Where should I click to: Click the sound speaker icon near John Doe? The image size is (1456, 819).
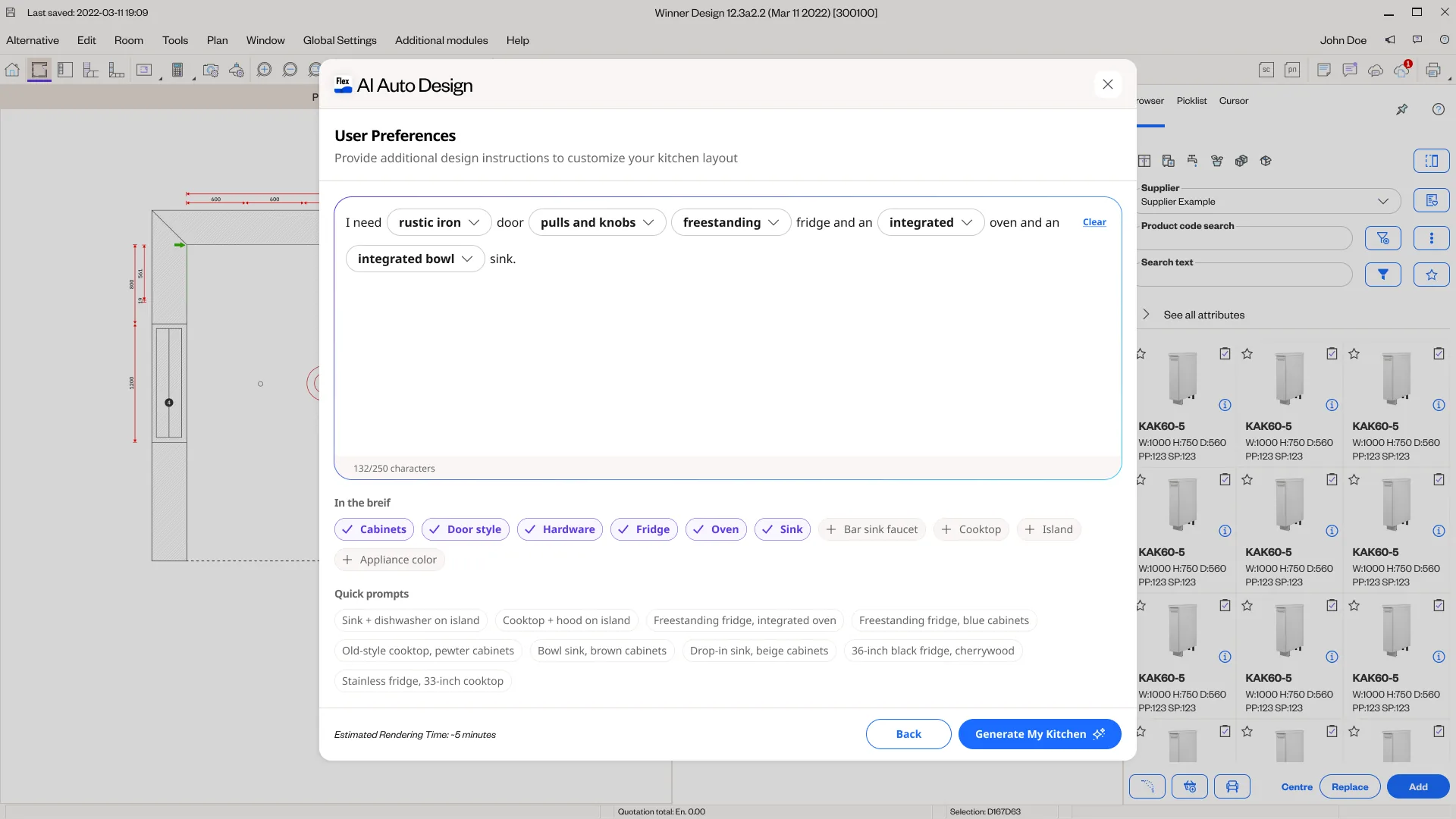(x=1390, y=40)
